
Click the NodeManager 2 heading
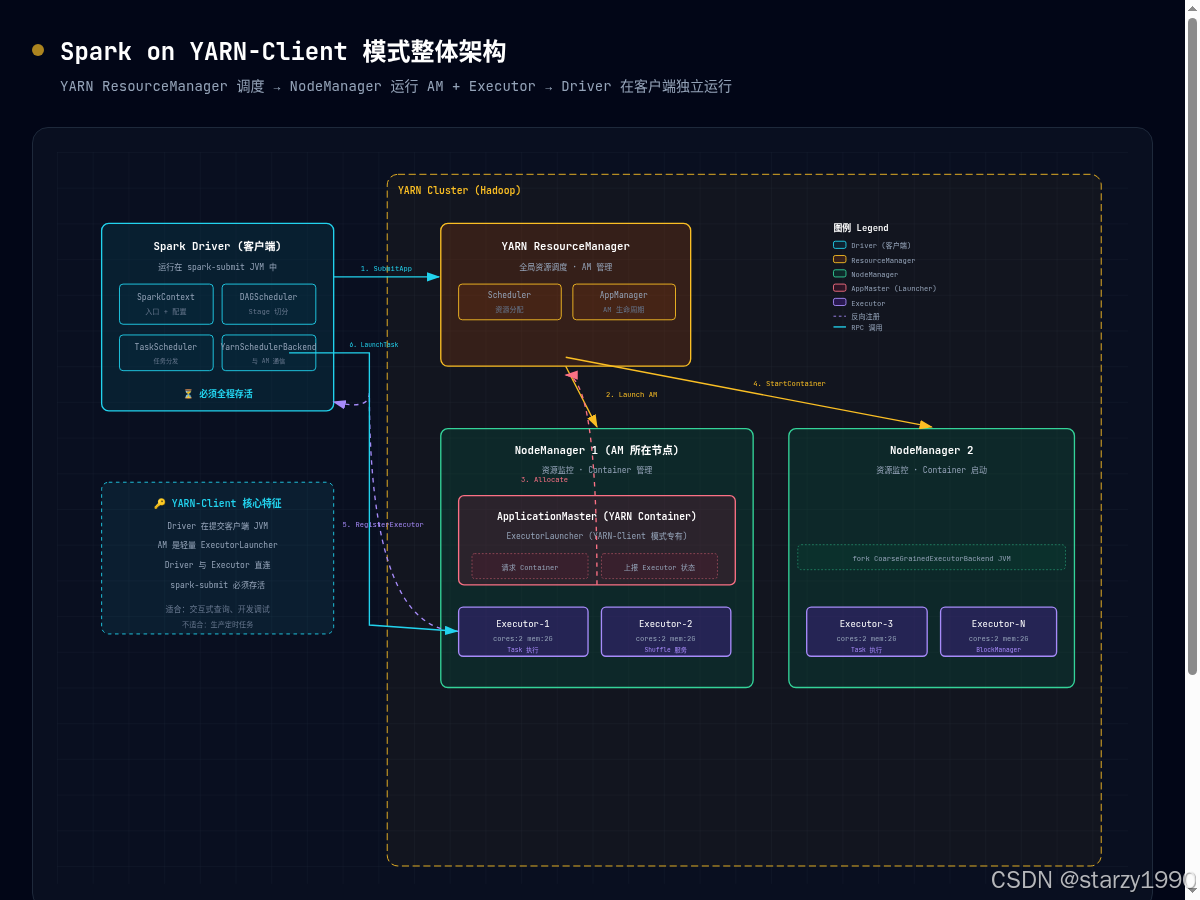[932, 451]
